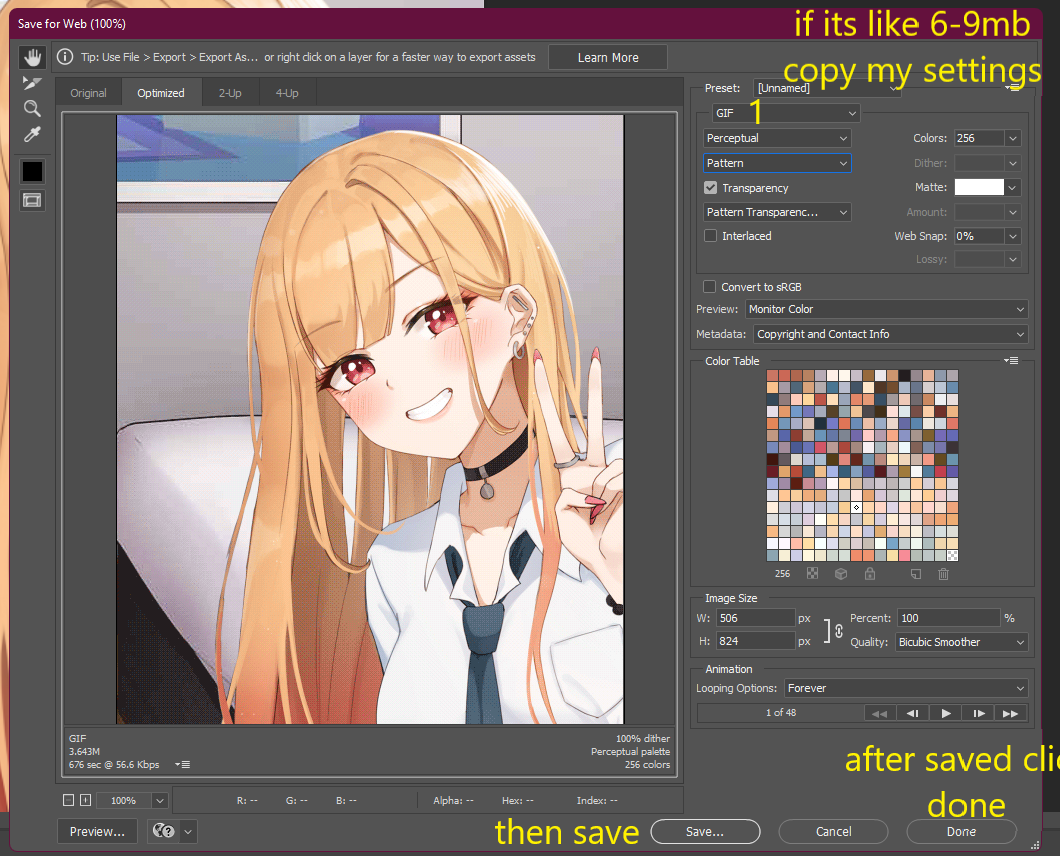
Task: Step to the next animation frame
Action: point(978,713)
